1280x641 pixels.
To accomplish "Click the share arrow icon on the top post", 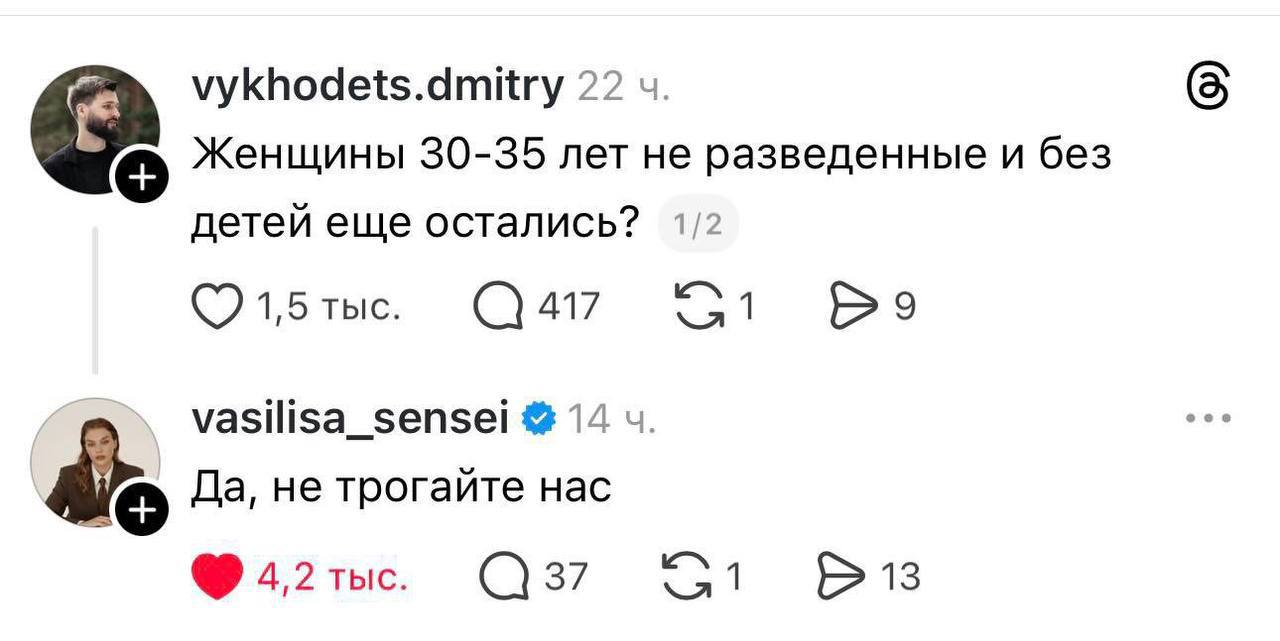I will click(856, 306).
